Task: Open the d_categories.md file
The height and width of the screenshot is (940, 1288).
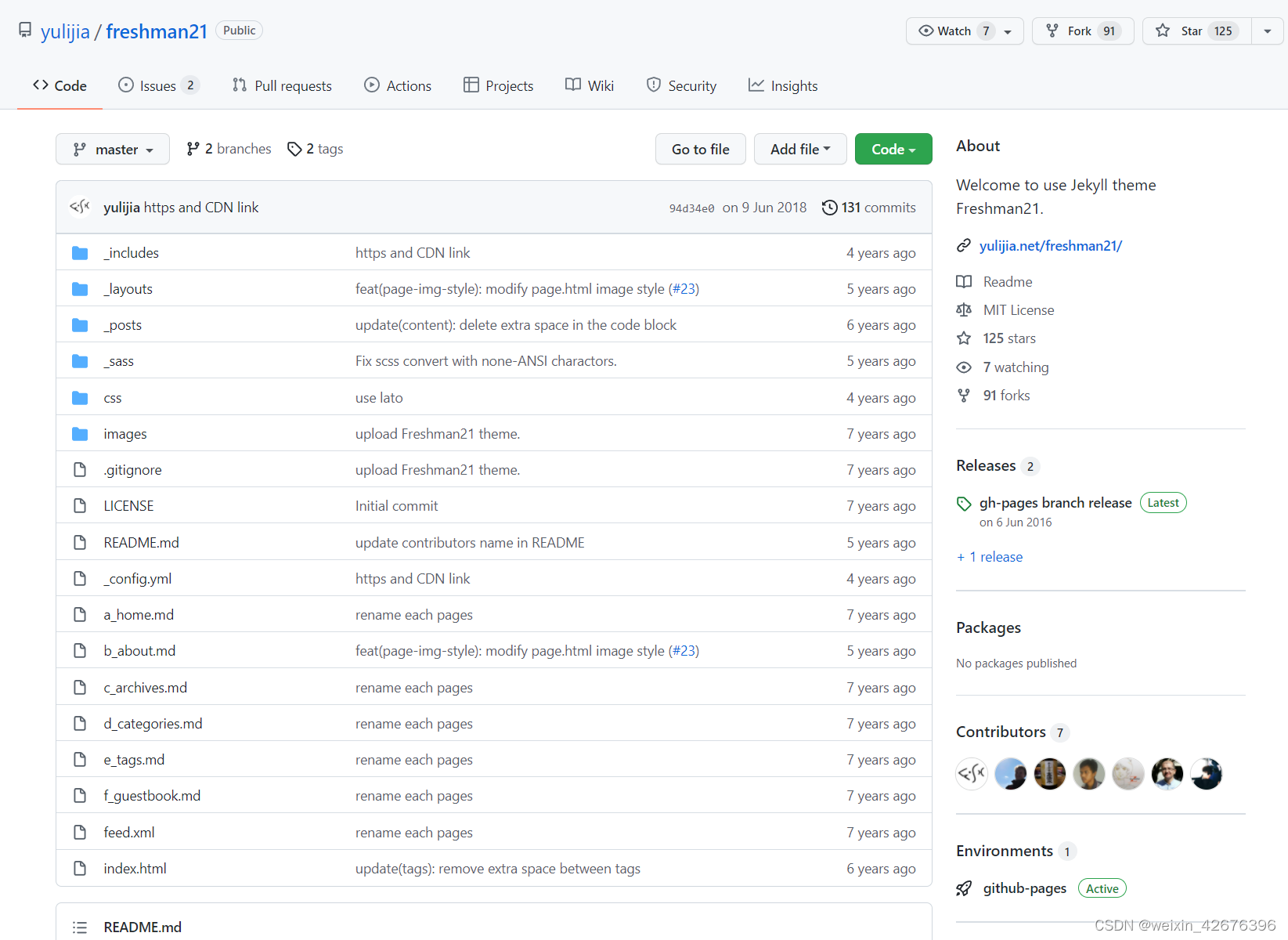Action: click(x=153, y=724)
